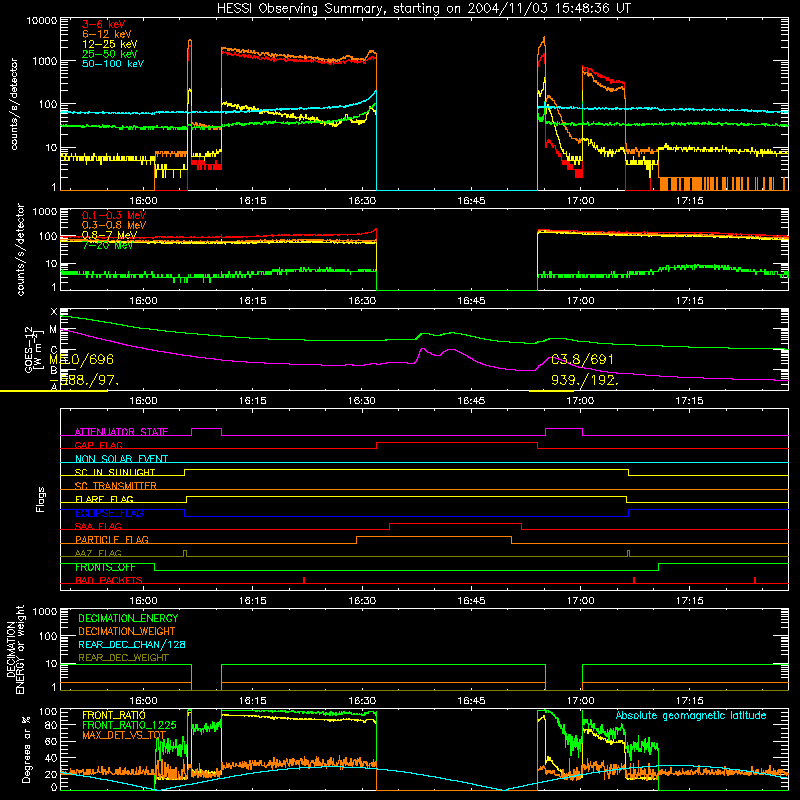Screen dimensions: 800x800
Task: Click the "DECIMATION_WEIGHT" legend label
Action: coord(127,632)
